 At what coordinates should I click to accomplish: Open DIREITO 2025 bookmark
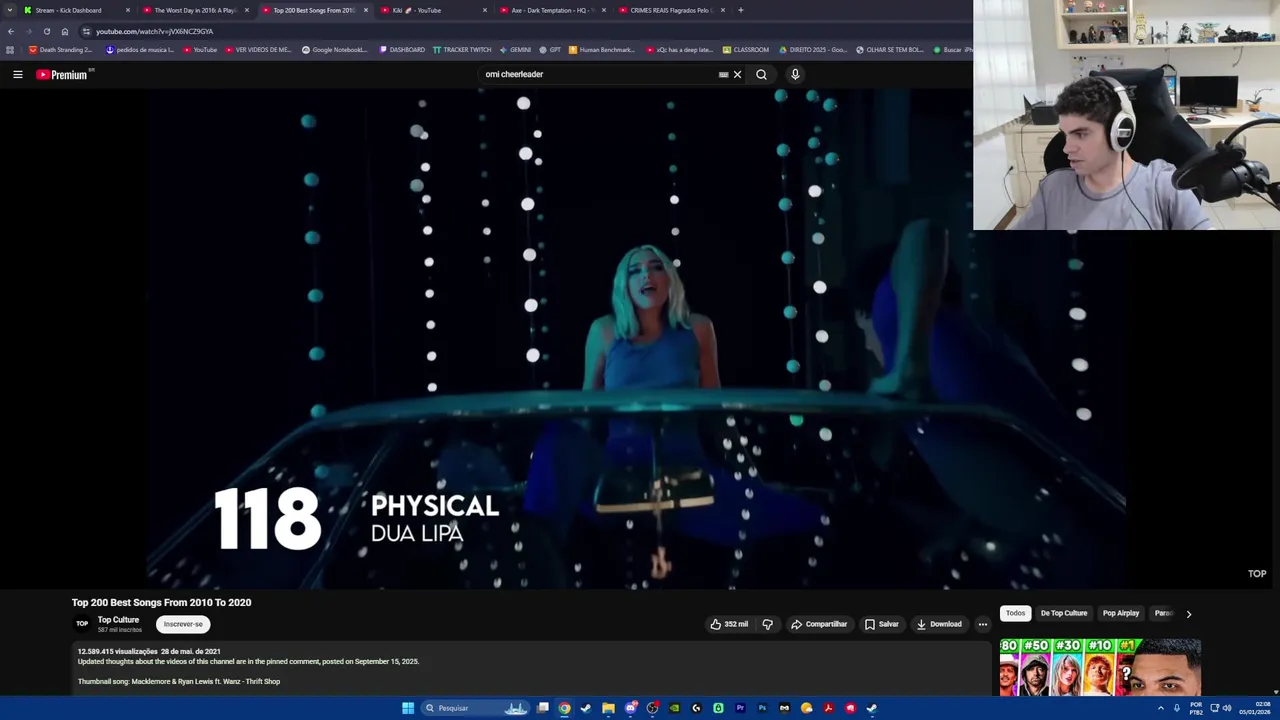pos(813,49)
